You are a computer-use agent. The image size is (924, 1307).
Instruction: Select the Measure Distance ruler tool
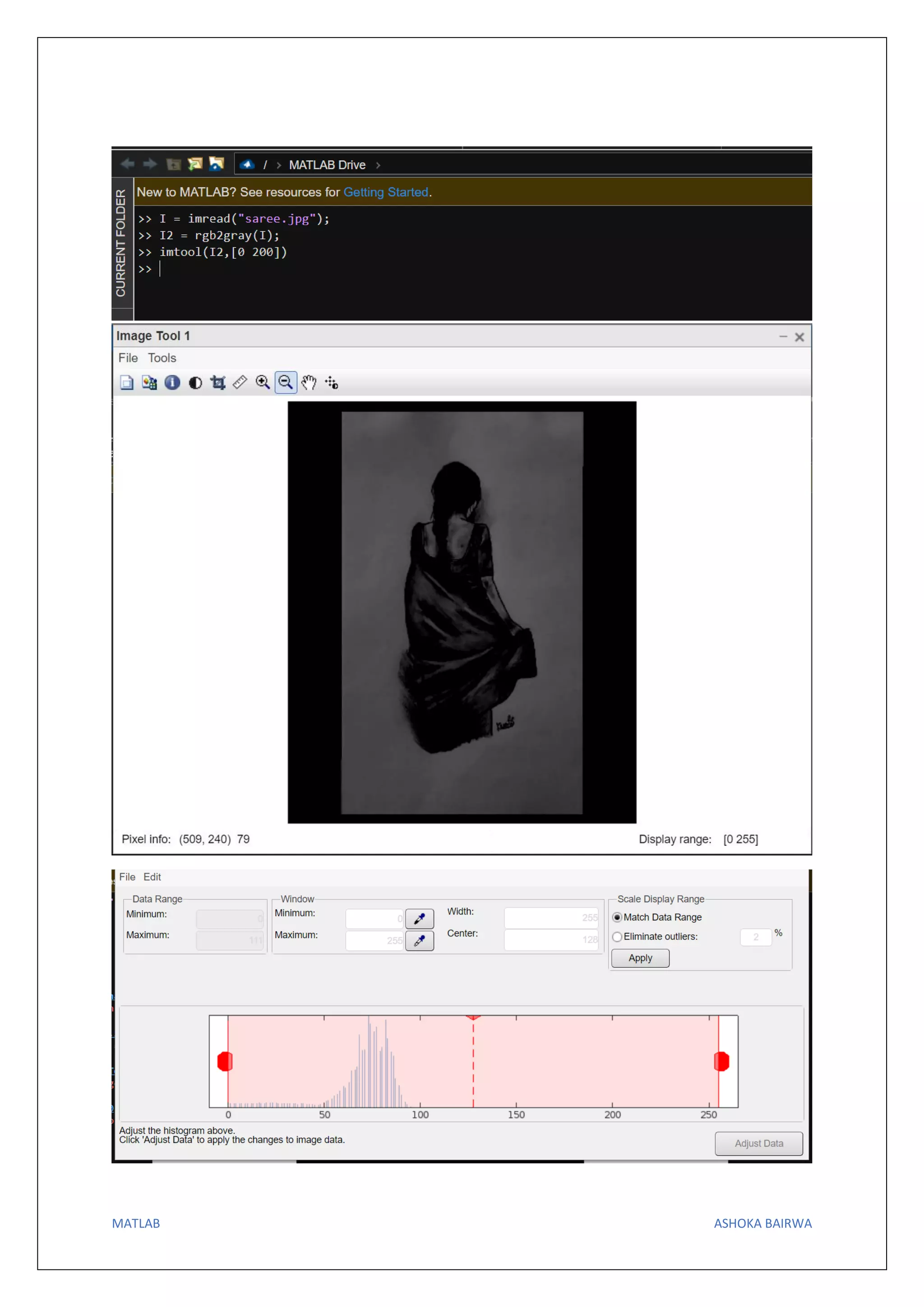[x=240, y=383]
